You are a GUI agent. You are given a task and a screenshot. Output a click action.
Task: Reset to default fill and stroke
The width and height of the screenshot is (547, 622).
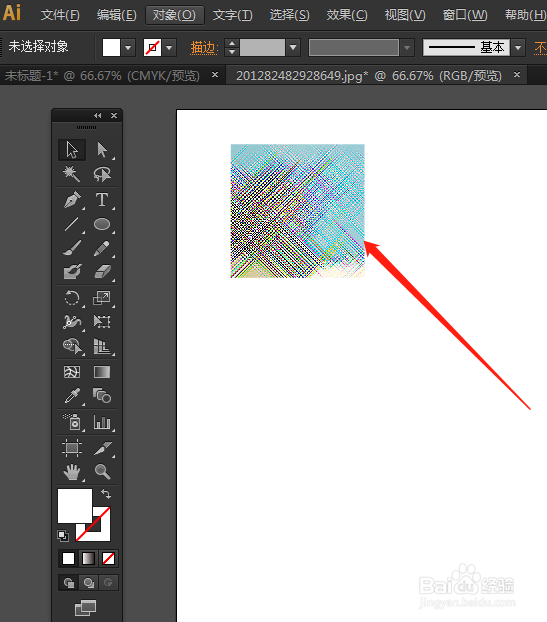click(63, 536)
